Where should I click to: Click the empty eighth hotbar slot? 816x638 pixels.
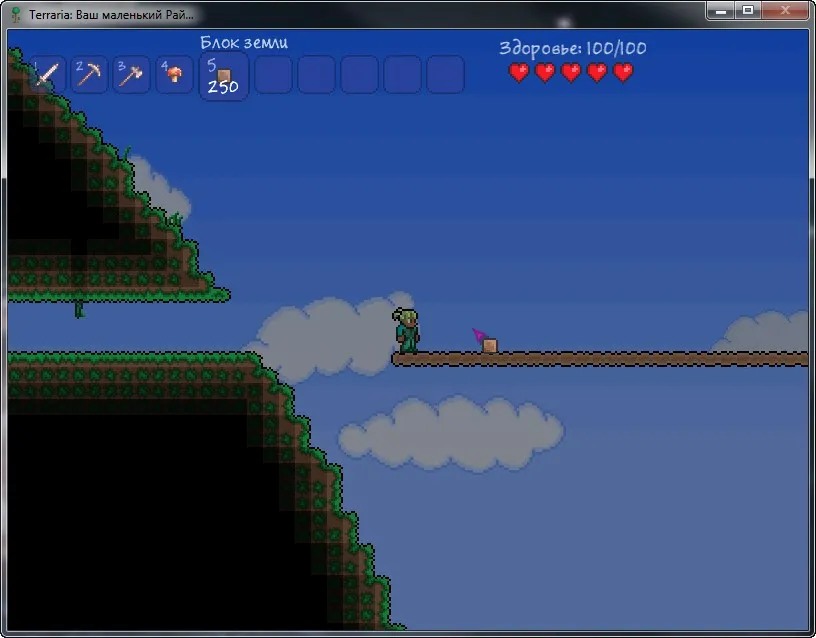click(x=360, y=74)
